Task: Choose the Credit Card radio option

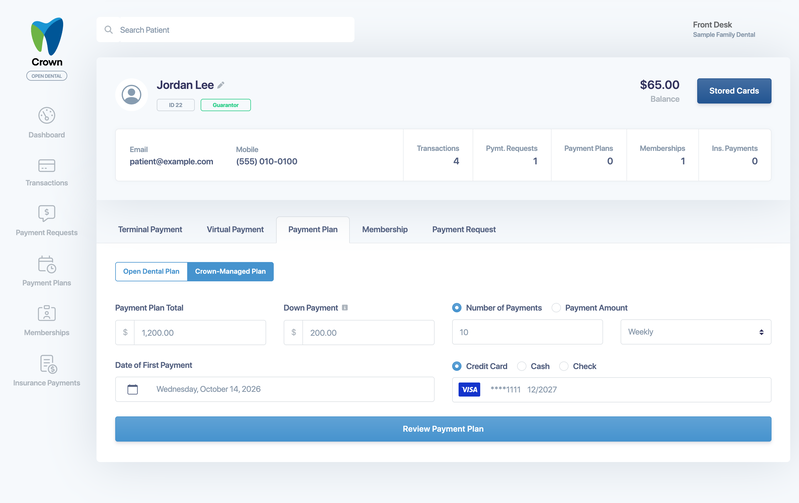Action: pyautogui.click(x=457, y=366)
